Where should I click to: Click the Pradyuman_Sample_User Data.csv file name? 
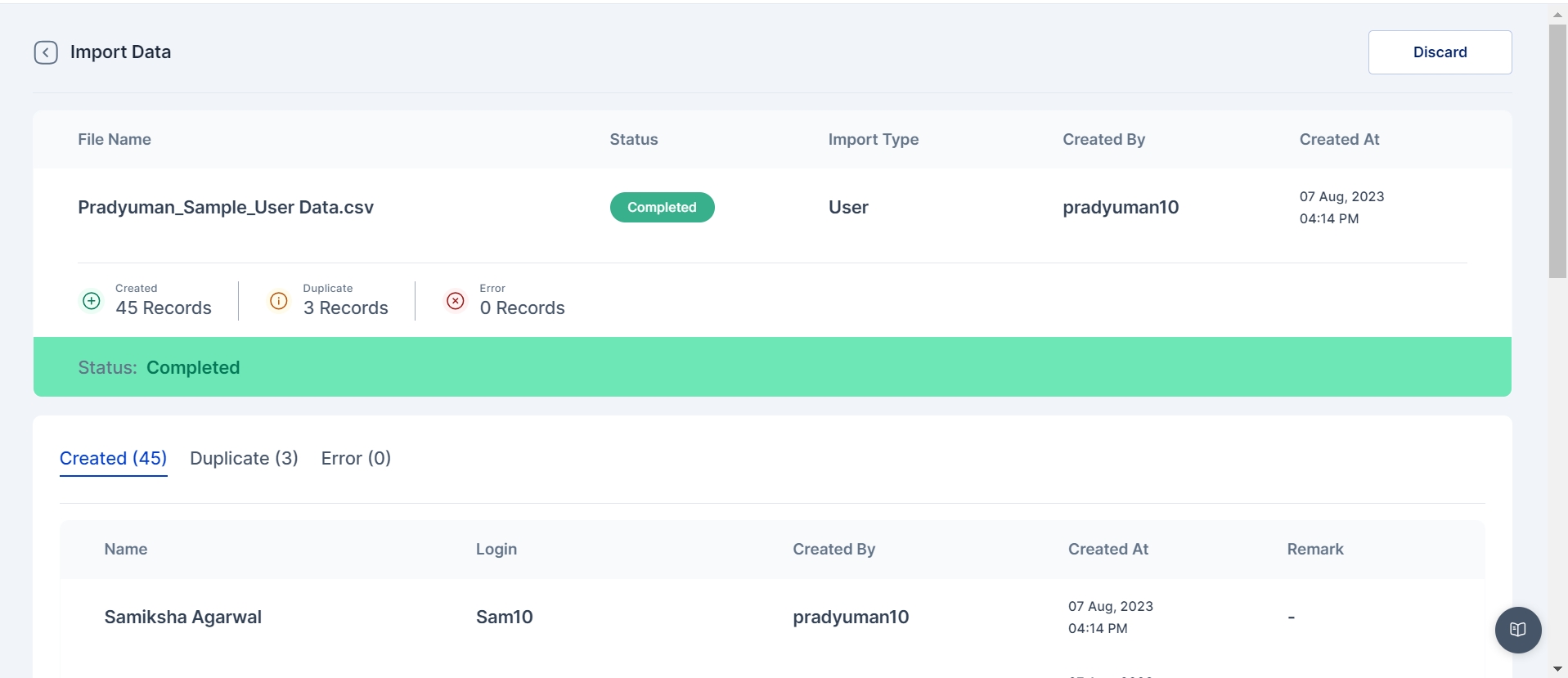point(226,208)
